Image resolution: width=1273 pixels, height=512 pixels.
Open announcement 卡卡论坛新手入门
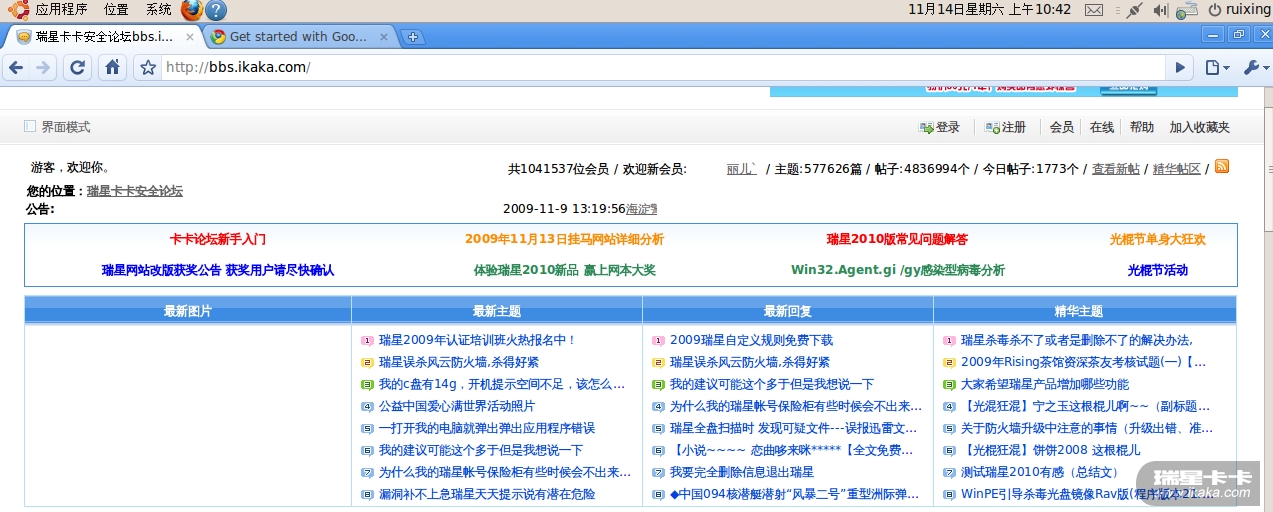(x=217, y=239)
